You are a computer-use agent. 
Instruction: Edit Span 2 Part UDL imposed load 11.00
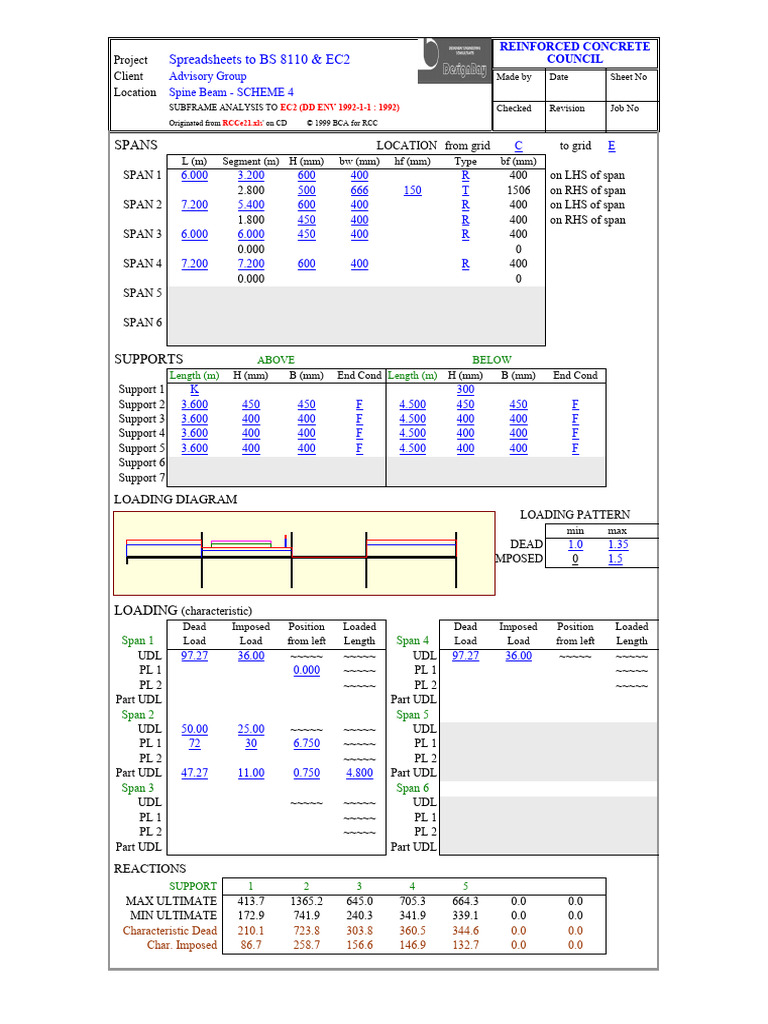point(251,773)
